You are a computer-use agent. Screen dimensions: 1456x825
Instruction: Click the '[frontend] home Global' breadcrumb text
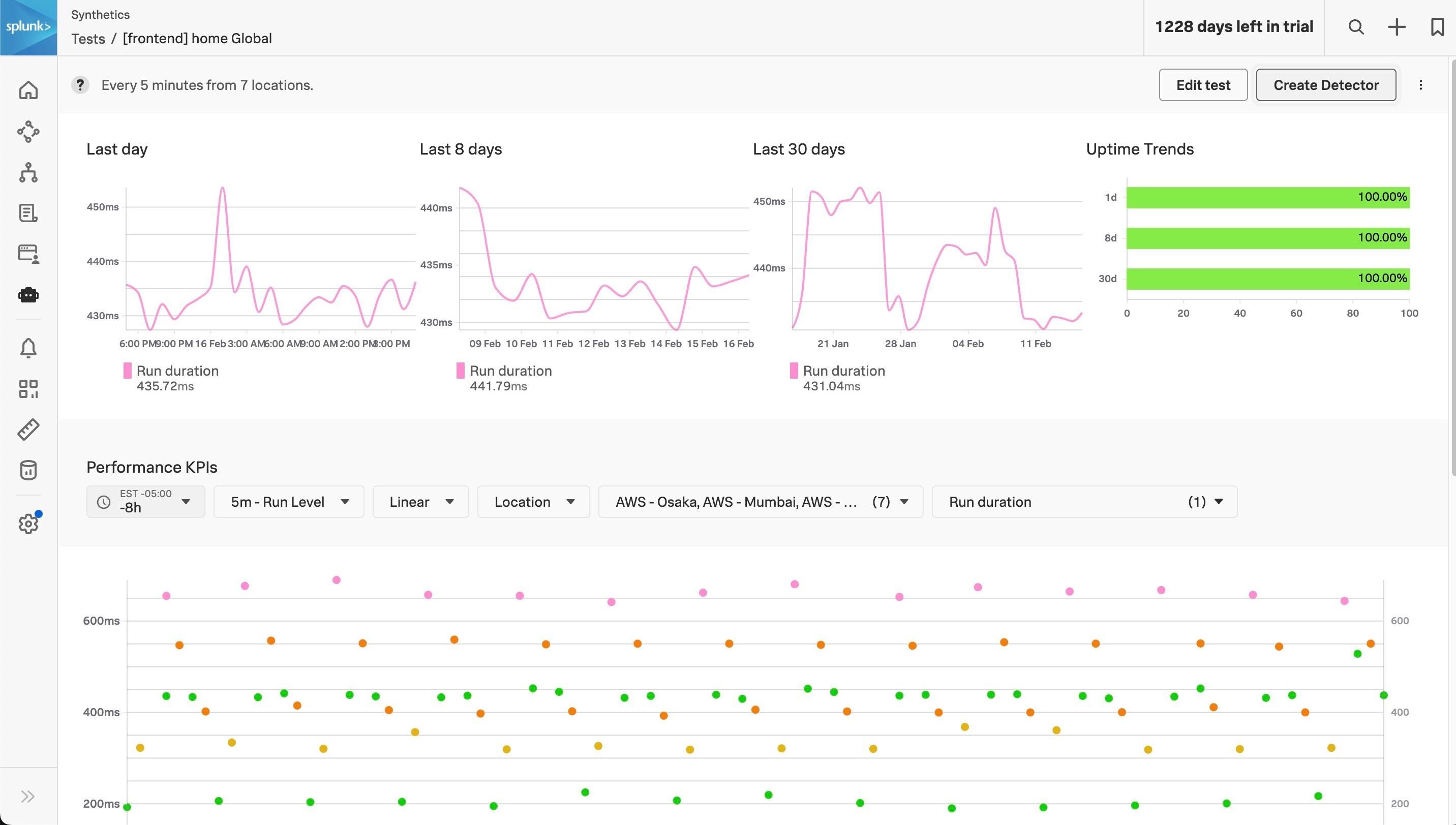[x=197, y=39]
